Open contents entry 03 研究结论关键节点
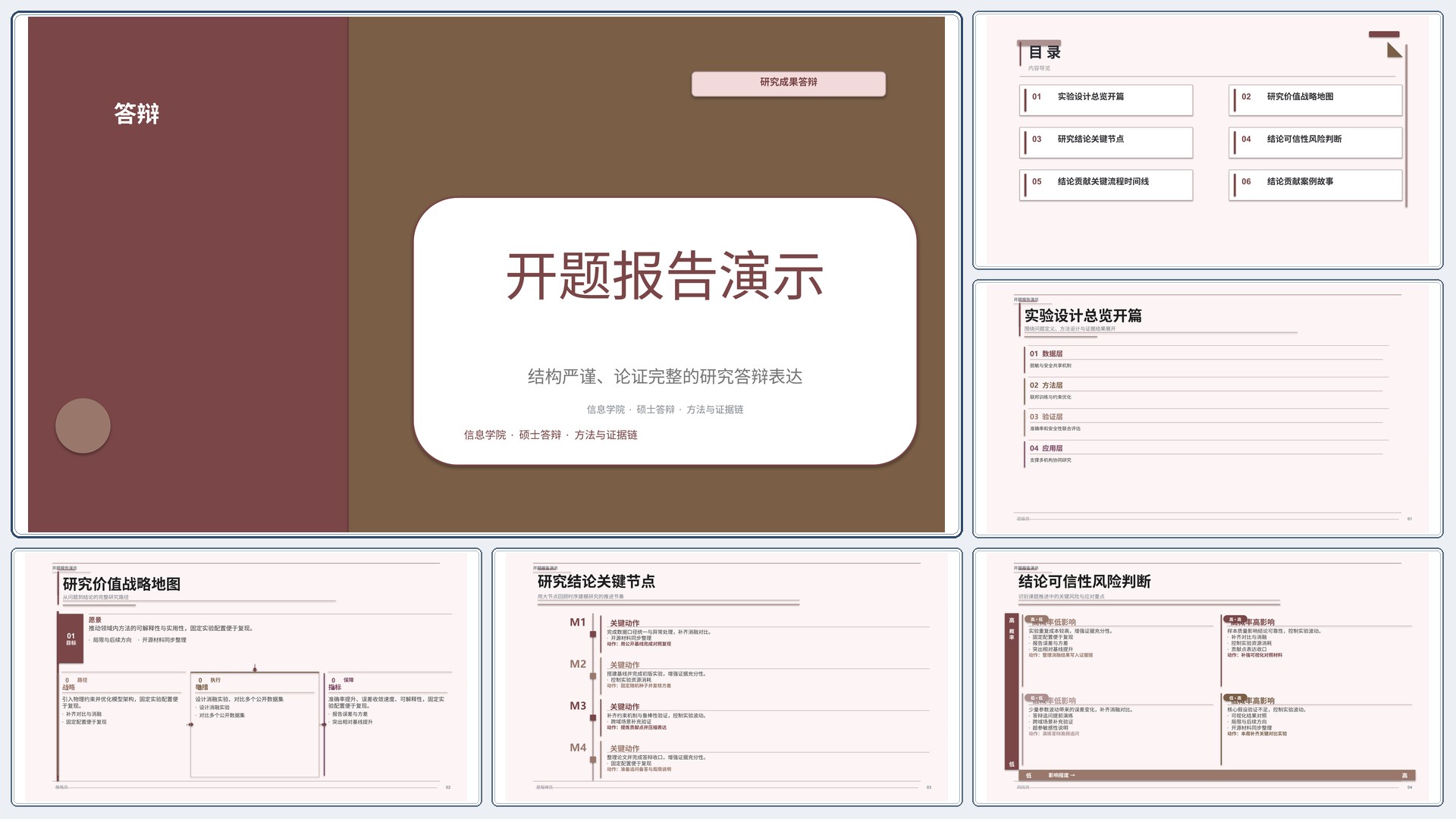Image resolution: width=1456 pixels, height=819 pixels. [1106, 143]
